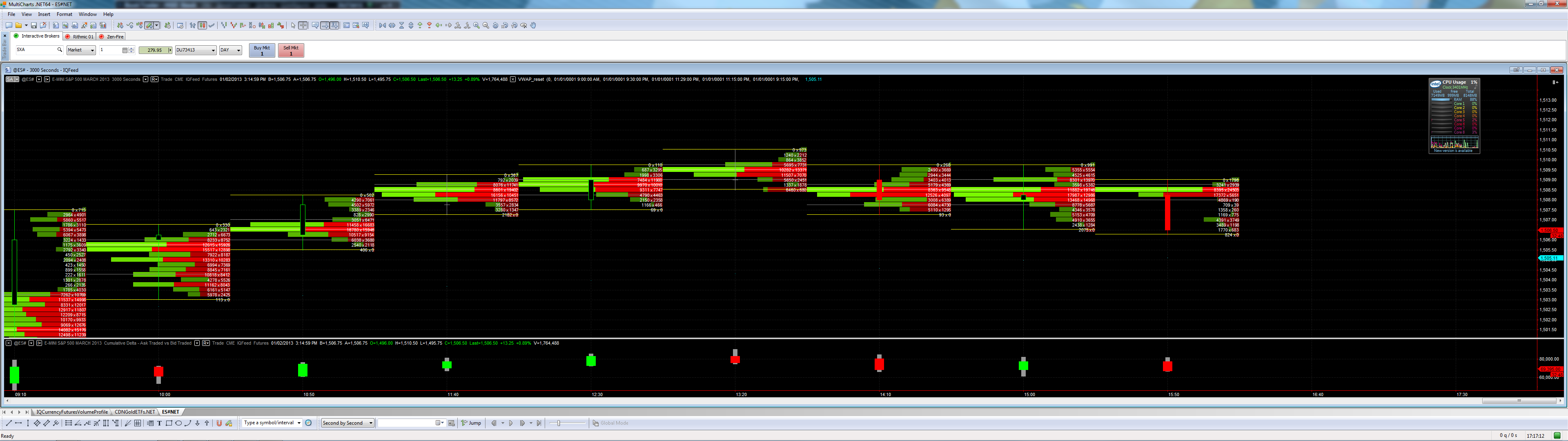Toggle the crosshair pointer mode

click(303, 26)
